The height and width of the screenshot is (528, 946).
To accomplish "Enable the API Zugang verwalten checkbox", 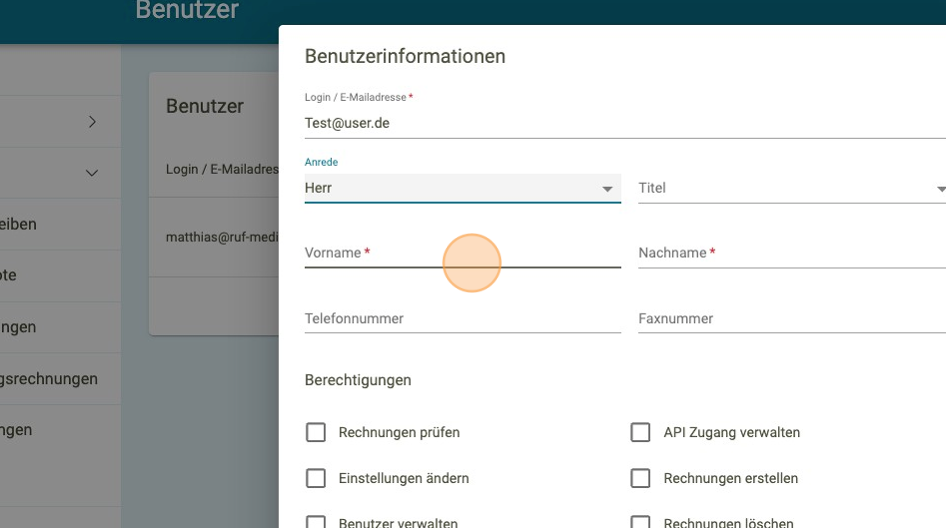I will [x=640, y=432].
